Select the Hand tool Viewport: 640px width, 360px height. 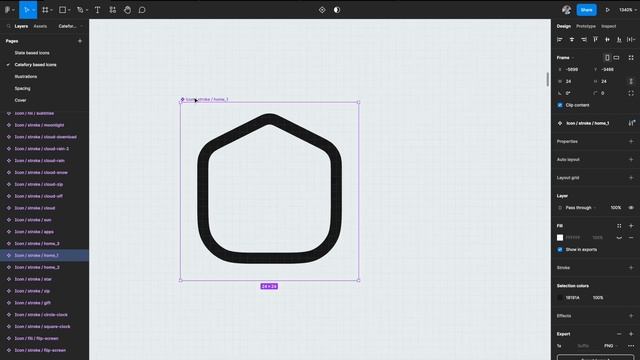tap(127, 10)
